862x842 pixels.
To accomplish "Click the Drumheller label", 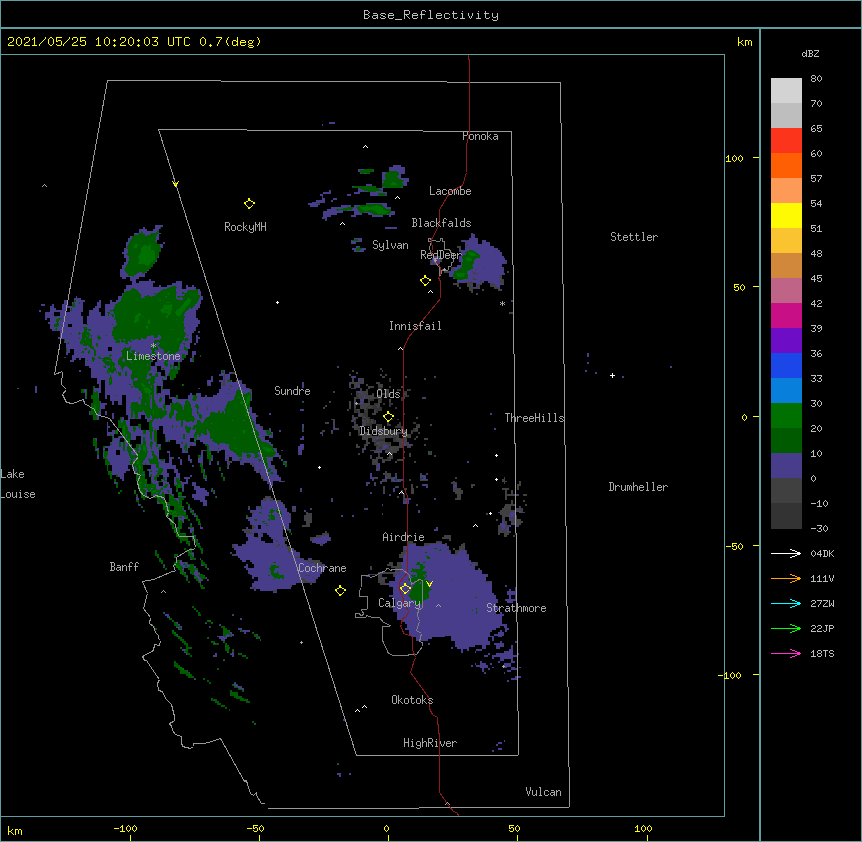I will (638, 487).
